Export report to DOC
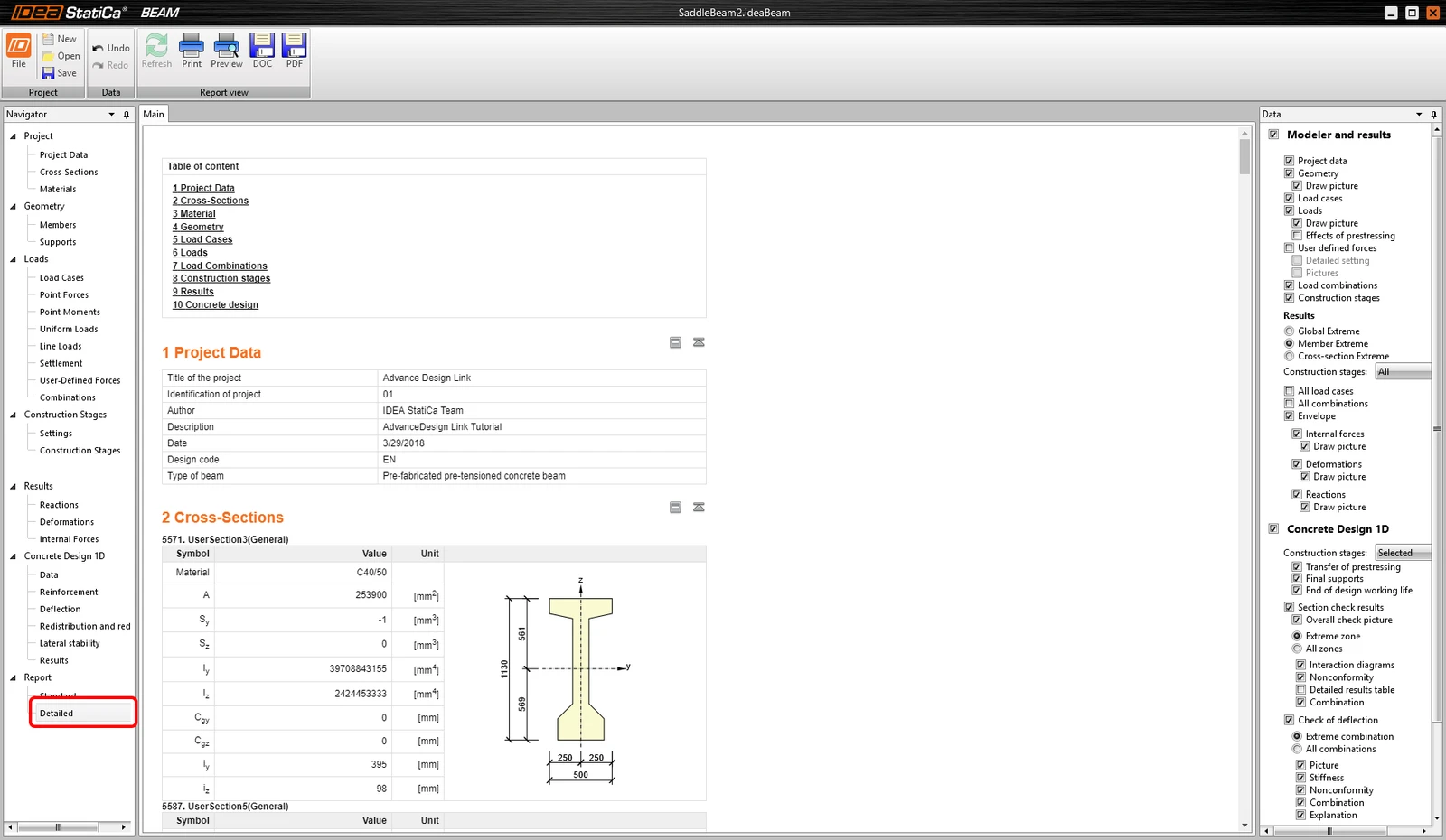The image size is (1446, 840). tap(262, 51)
